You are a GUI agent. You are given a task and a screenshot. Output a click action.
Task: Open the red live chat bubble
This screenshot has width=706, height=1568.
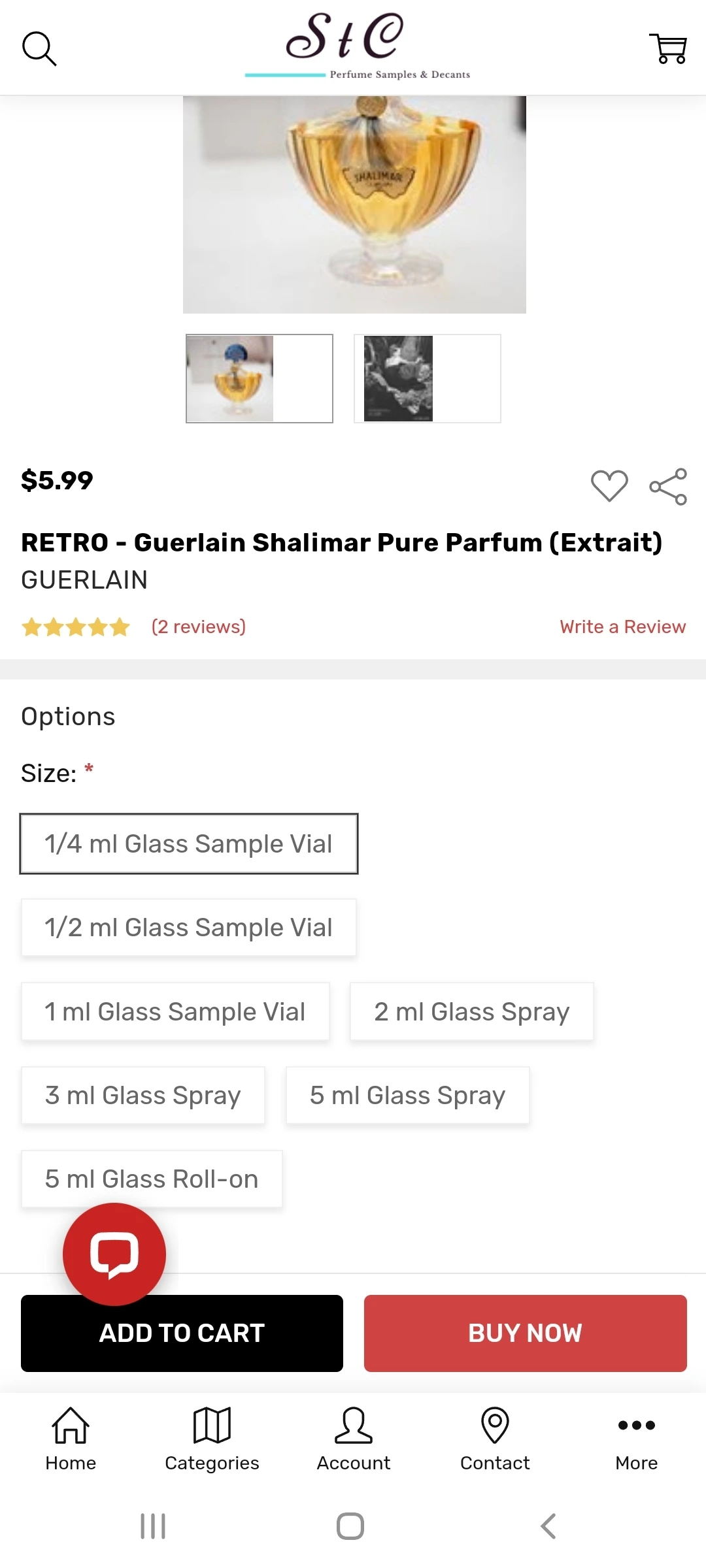[x=114, y=1254]
